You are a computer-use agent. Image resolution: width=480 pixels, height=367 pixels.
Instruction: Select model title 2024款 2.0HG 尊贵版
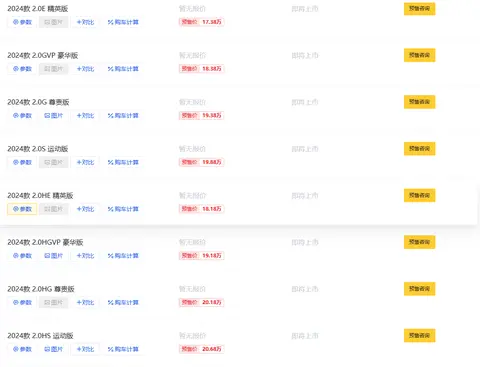41,289
